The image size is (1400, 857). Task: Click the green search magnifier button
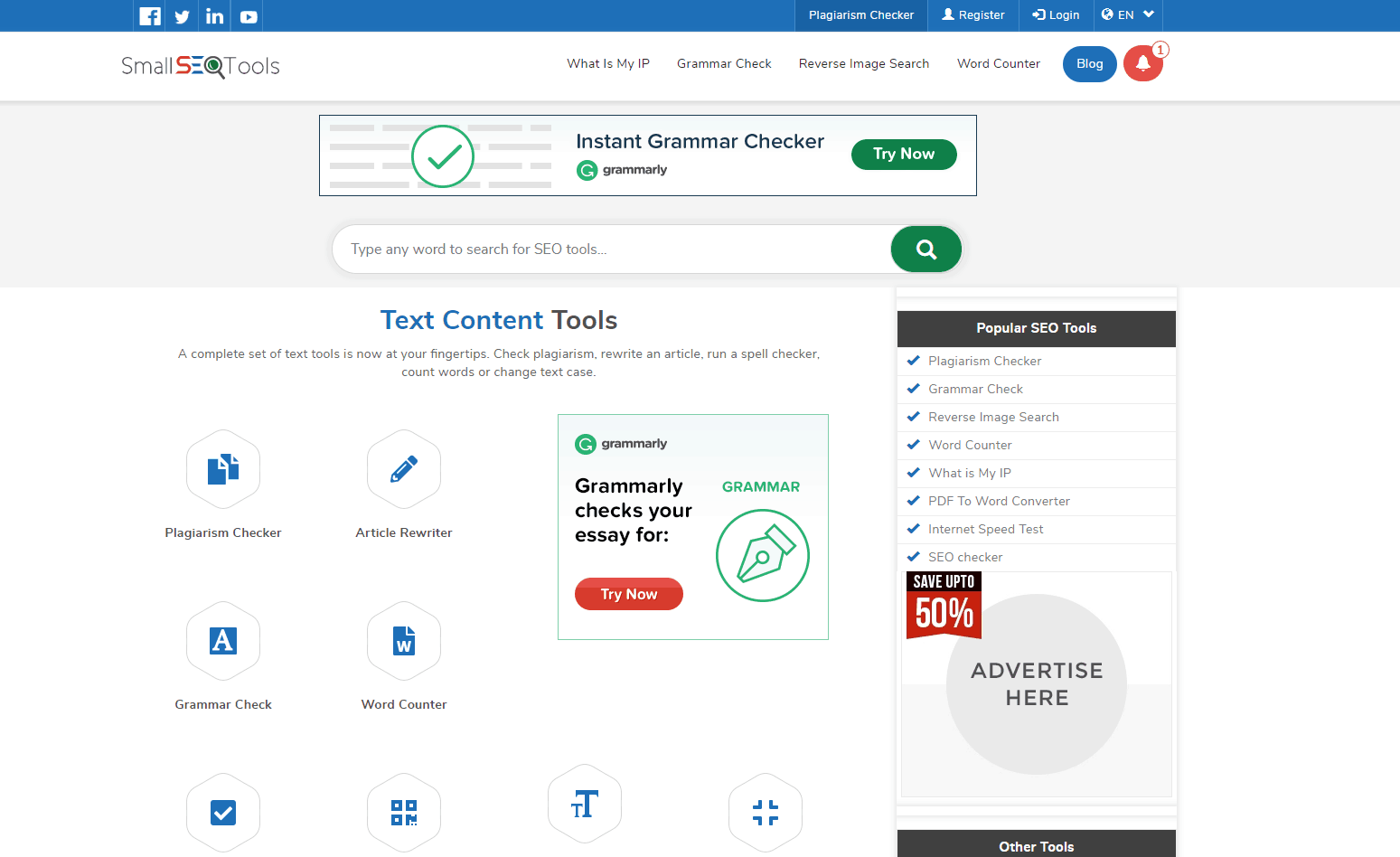click(x=926, y=250)
